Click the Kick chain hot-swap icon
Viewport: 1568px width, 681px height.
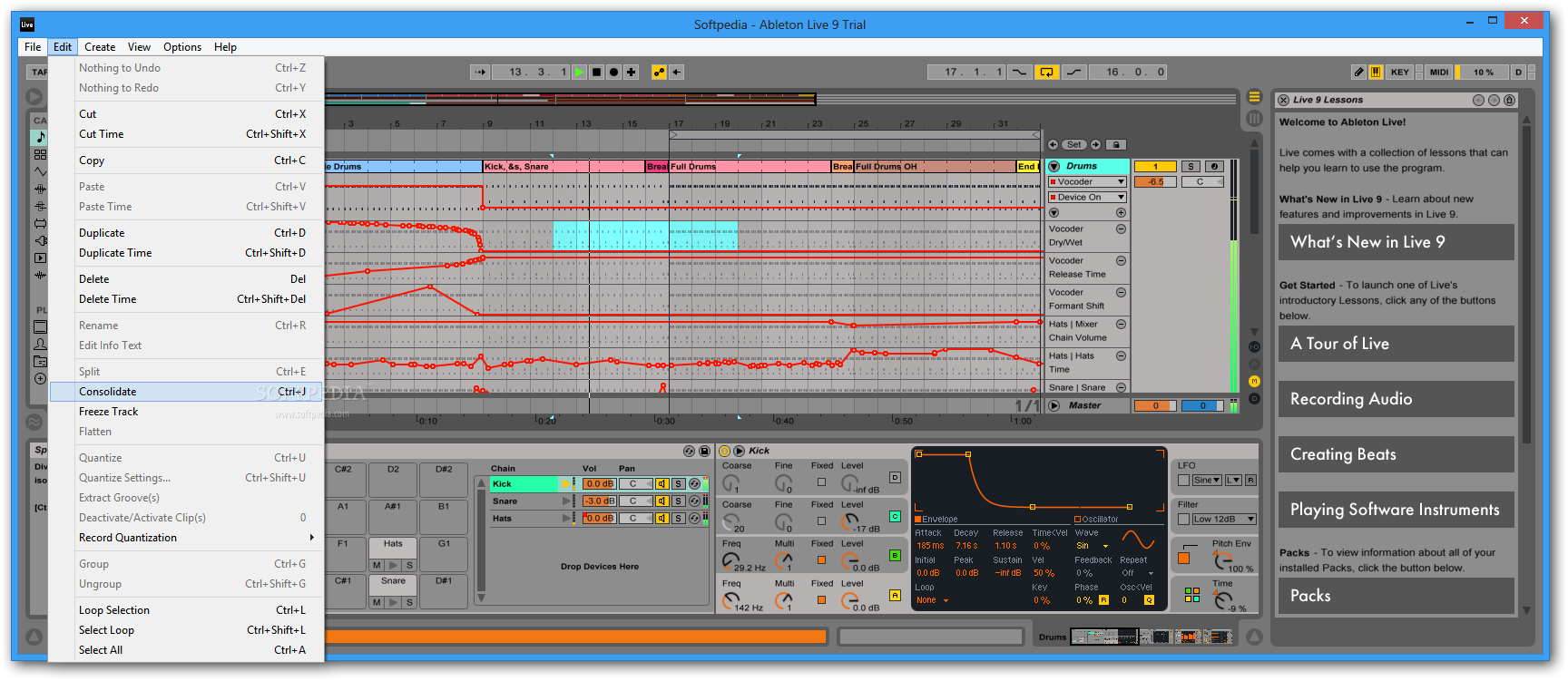[694, 484]
